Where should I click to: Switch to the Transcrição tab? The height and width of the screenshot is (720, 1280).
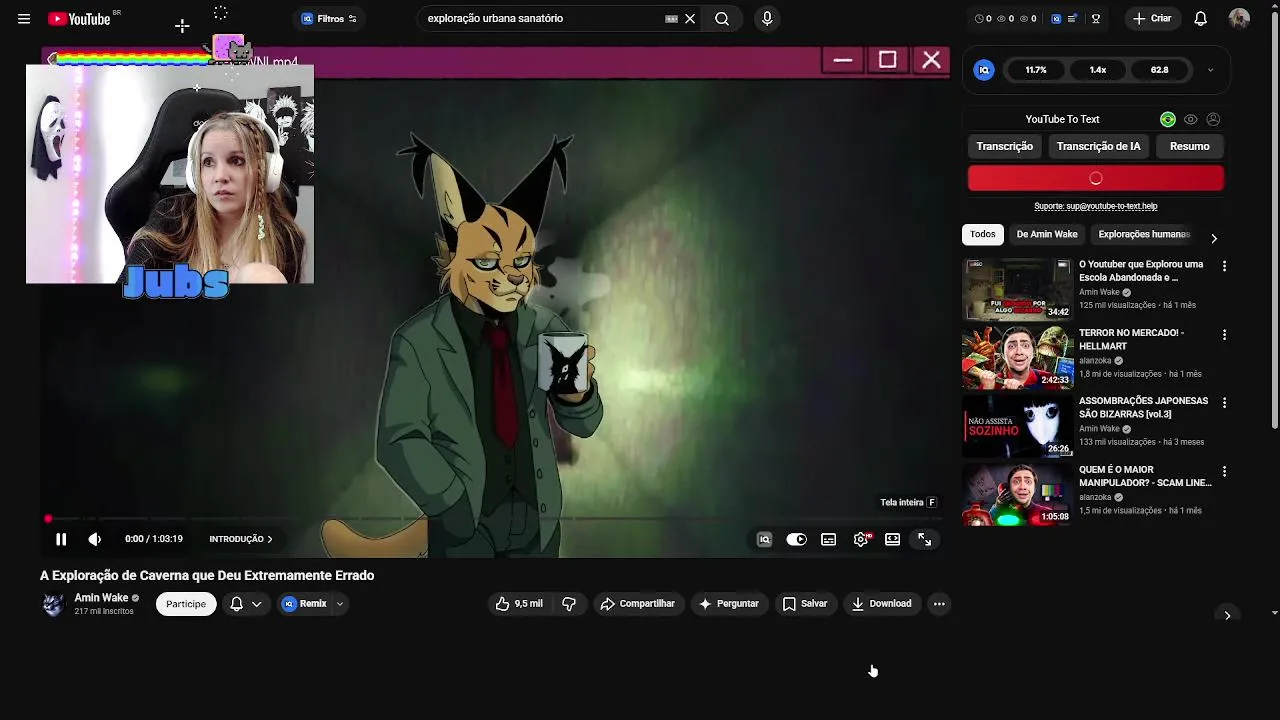[1004, 146]
